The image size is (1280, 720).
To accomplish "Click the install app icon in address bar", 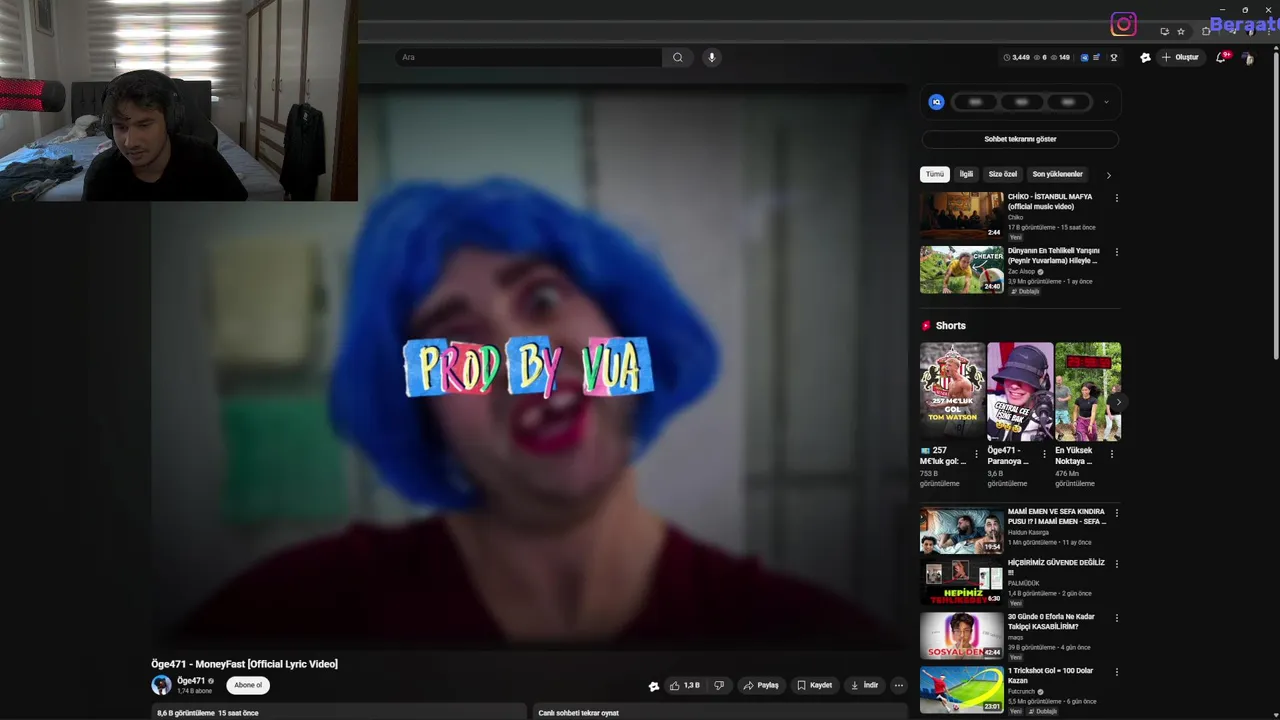I will [x=1164, y=31].
